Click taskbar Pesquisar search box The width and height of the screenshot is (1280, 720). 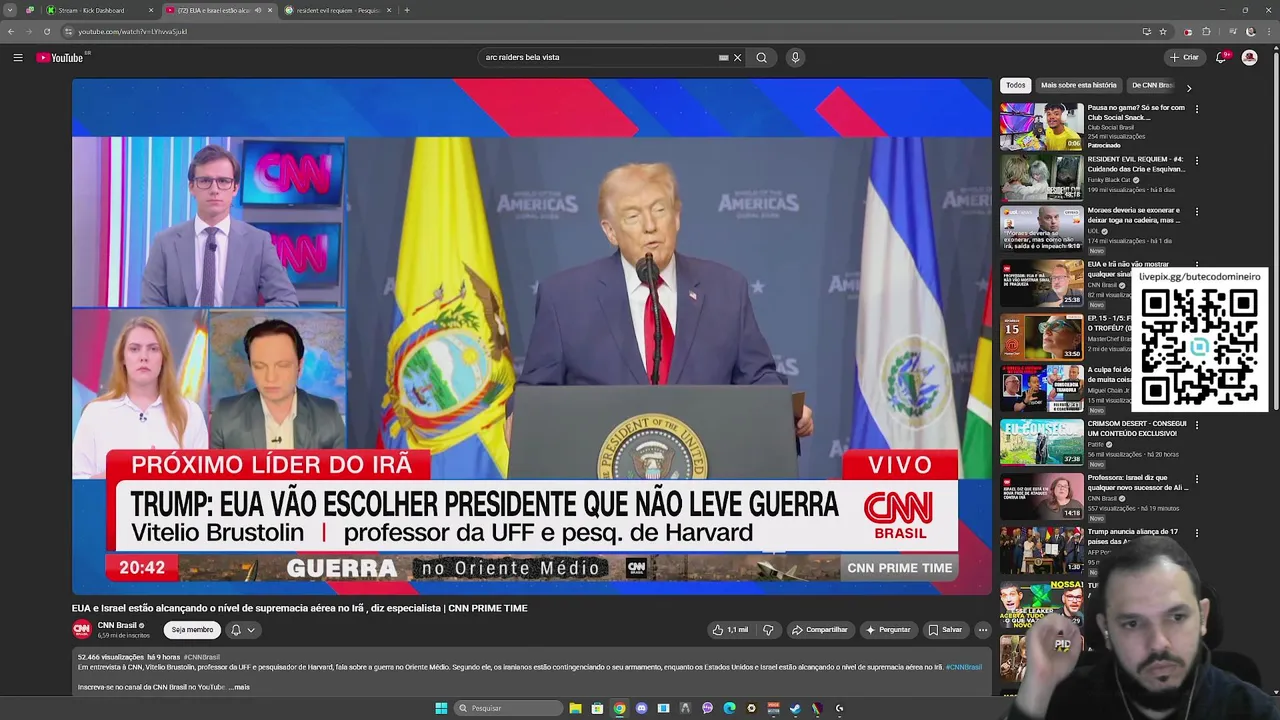tap(509, 708)
